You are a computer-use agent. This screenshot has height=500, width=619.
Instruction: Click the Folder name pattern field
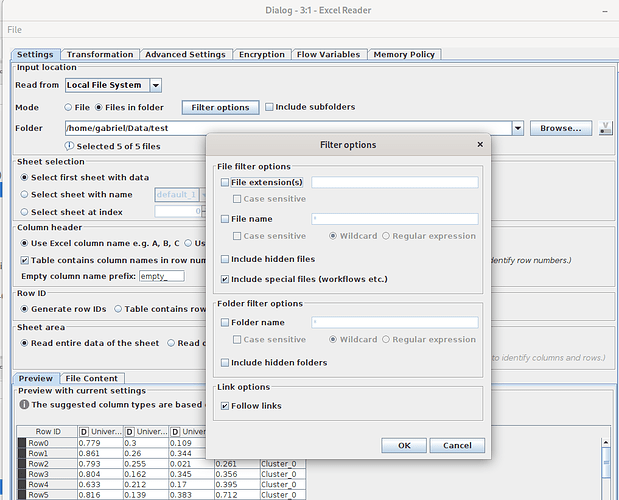click(395, 322)
